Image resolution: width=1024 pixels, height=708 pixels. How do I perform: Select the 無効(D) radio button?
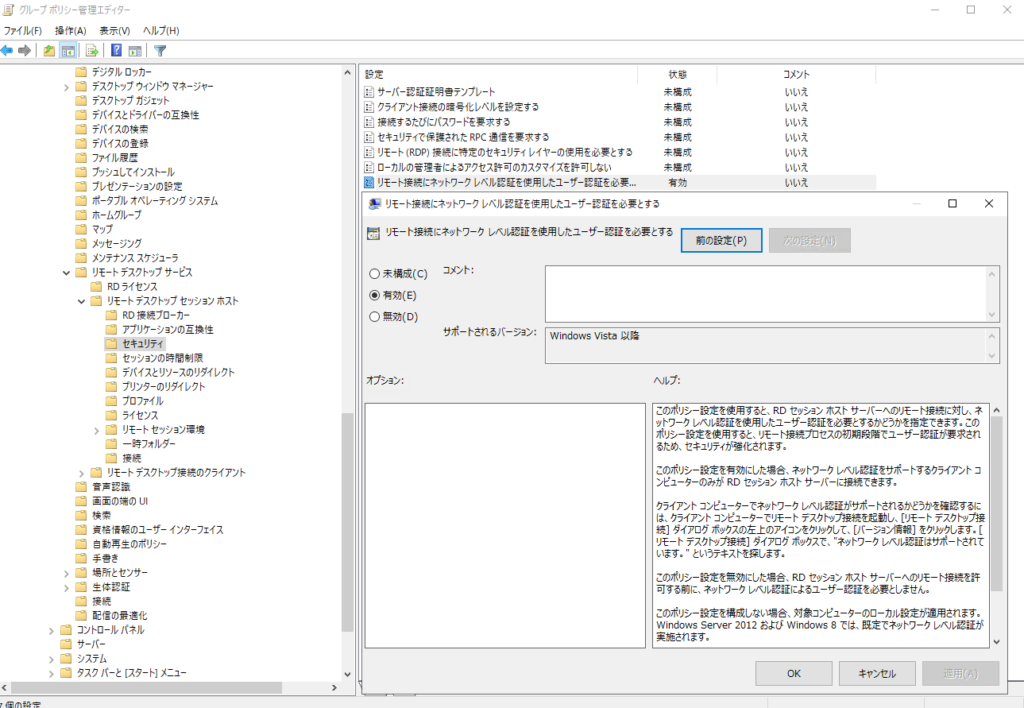[x=375, y=317]
